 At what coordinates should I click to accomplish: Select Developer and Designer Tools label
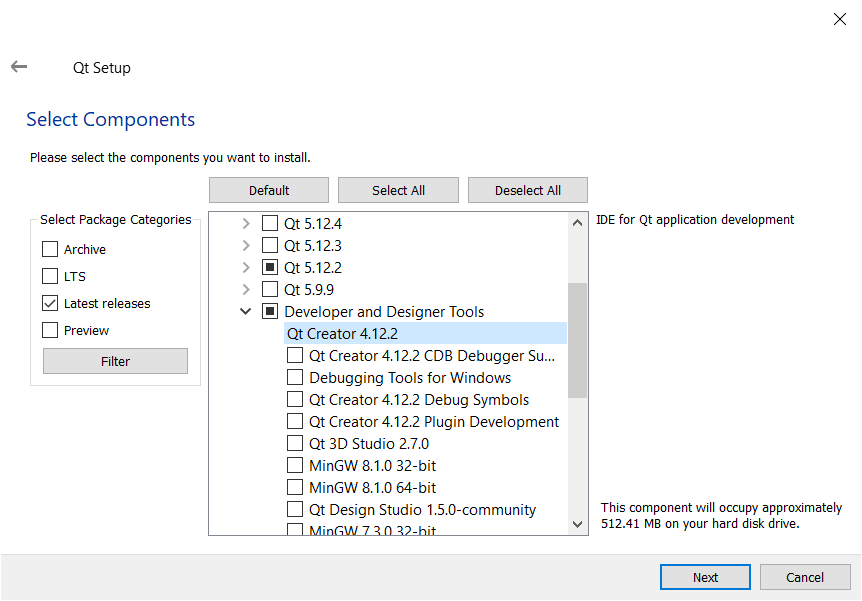(384, 312)
